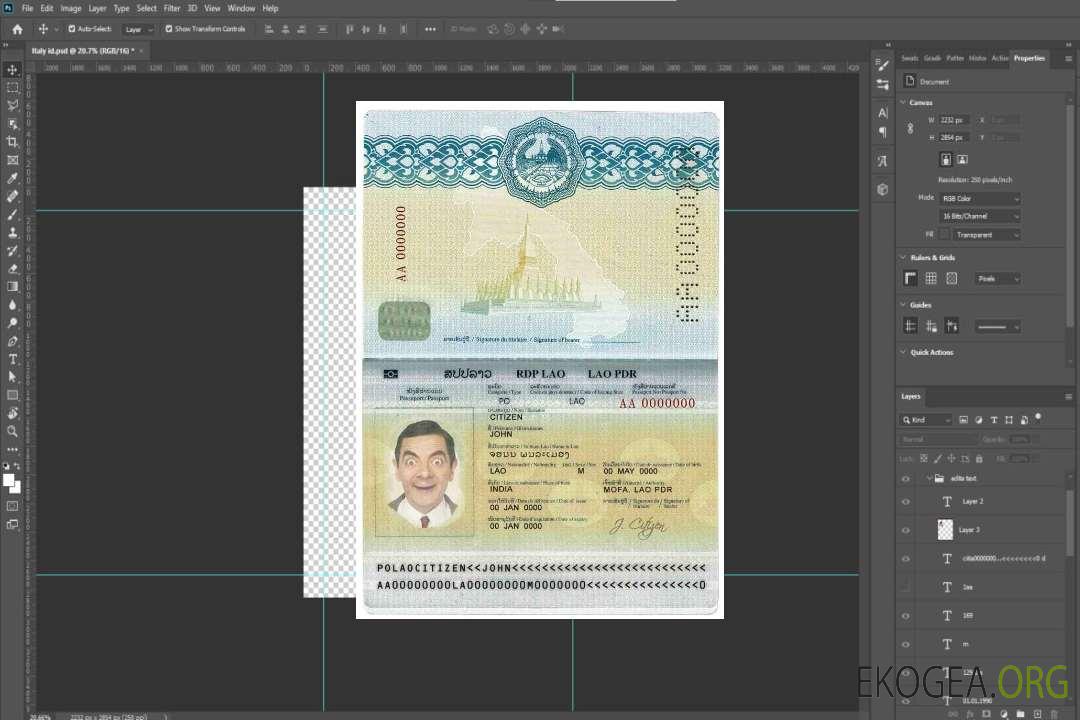Select the Eyedropper tool
Viewport: 1080px width, 720px height.
pos(12,178)
